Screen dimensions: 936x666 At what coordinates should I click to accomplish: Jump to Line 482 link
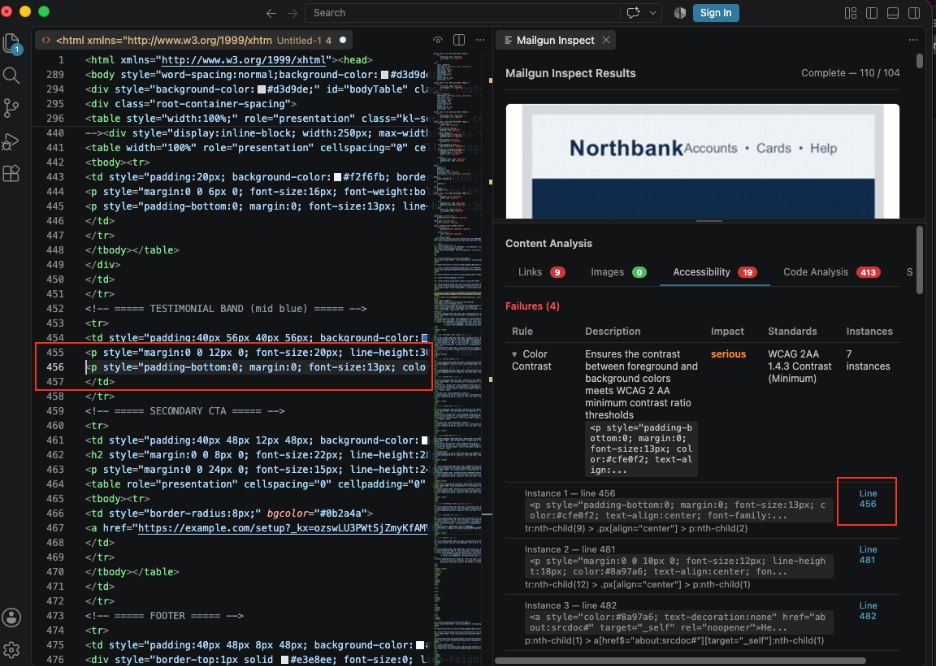click(x=867, y=610)
